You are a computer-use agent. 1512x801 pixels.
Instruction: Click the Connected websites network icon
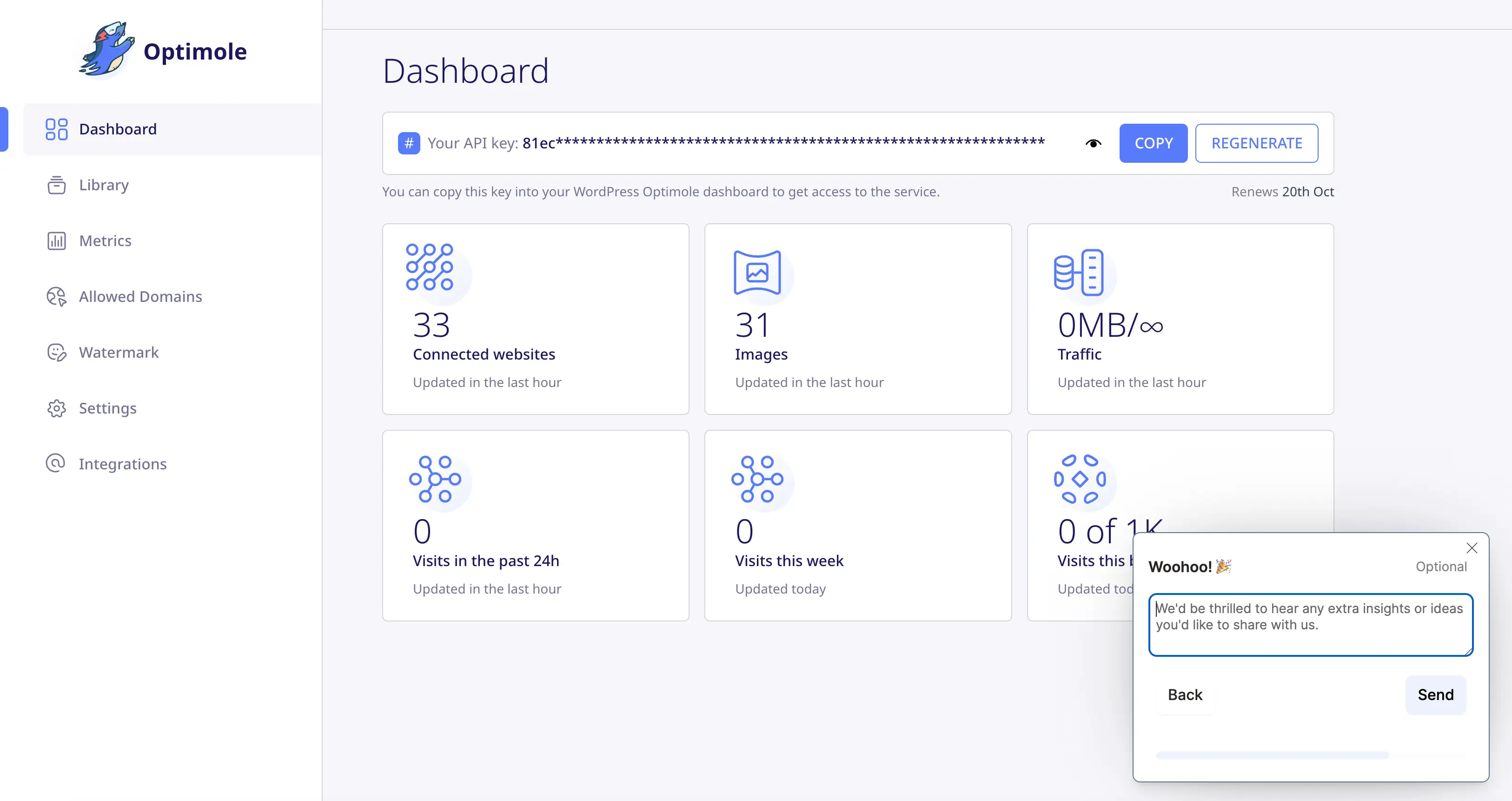pos(430,267)
